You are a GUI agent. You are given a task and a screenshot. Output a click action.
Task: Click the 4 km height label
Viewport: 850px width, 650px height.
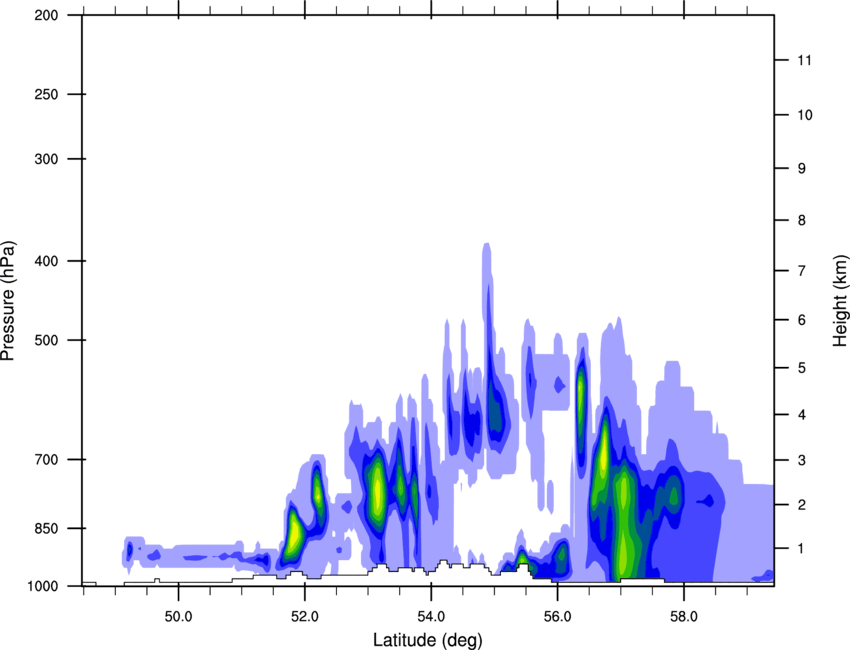coord(802,415)
